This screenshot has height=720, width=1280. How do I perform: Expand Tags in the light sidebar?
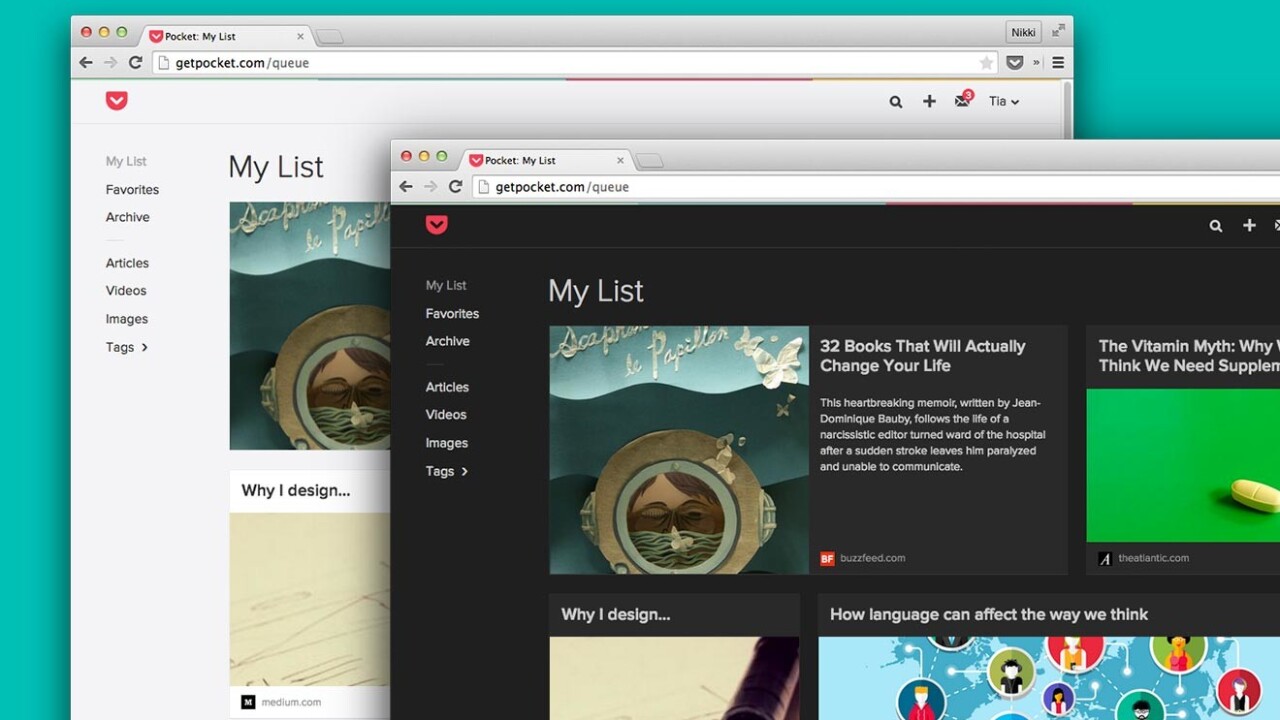(x=126, y=347)
